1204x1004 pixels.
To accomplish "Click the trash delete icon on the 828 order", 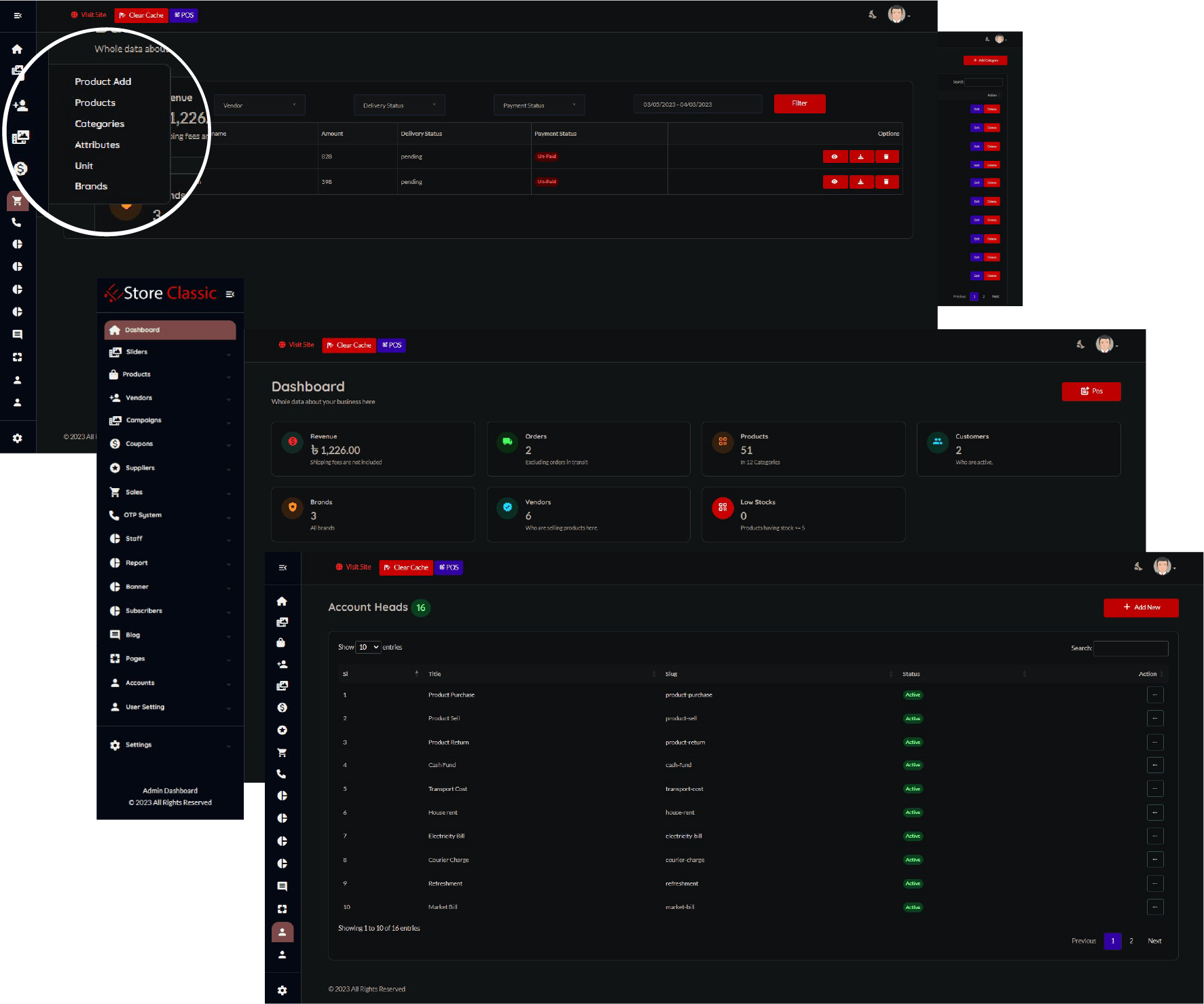I will [x=886, y=157].
